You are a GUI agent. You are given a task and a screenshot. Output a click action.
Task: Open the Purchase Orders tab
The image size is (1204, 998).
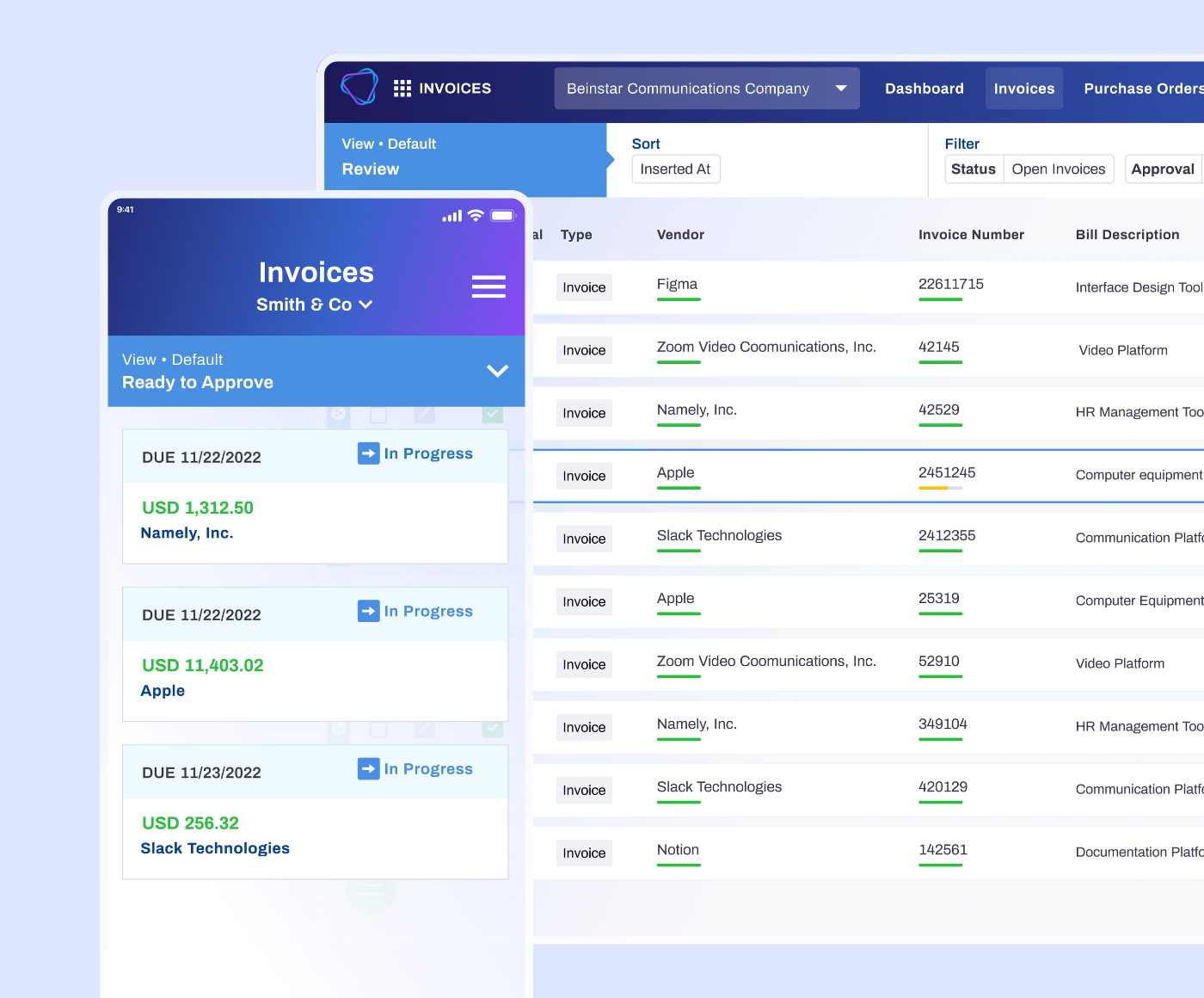pos(1144,89)
